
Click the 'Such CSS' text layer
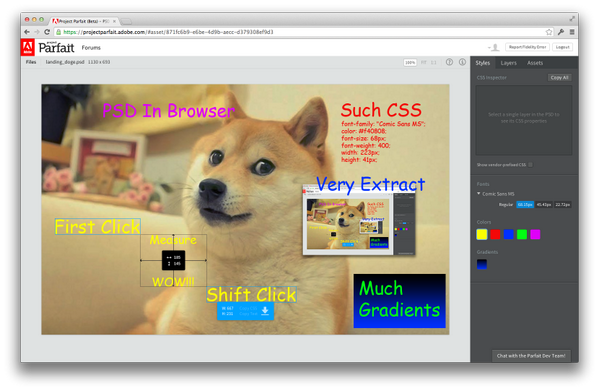(381, 110)
